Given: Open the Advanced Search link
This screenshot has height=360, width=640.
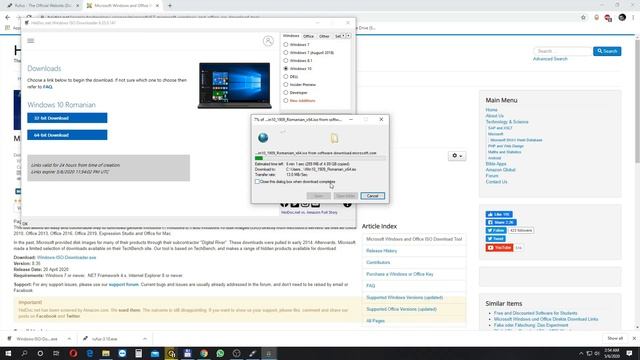Looking at the screenshot, I should (550, 59).
